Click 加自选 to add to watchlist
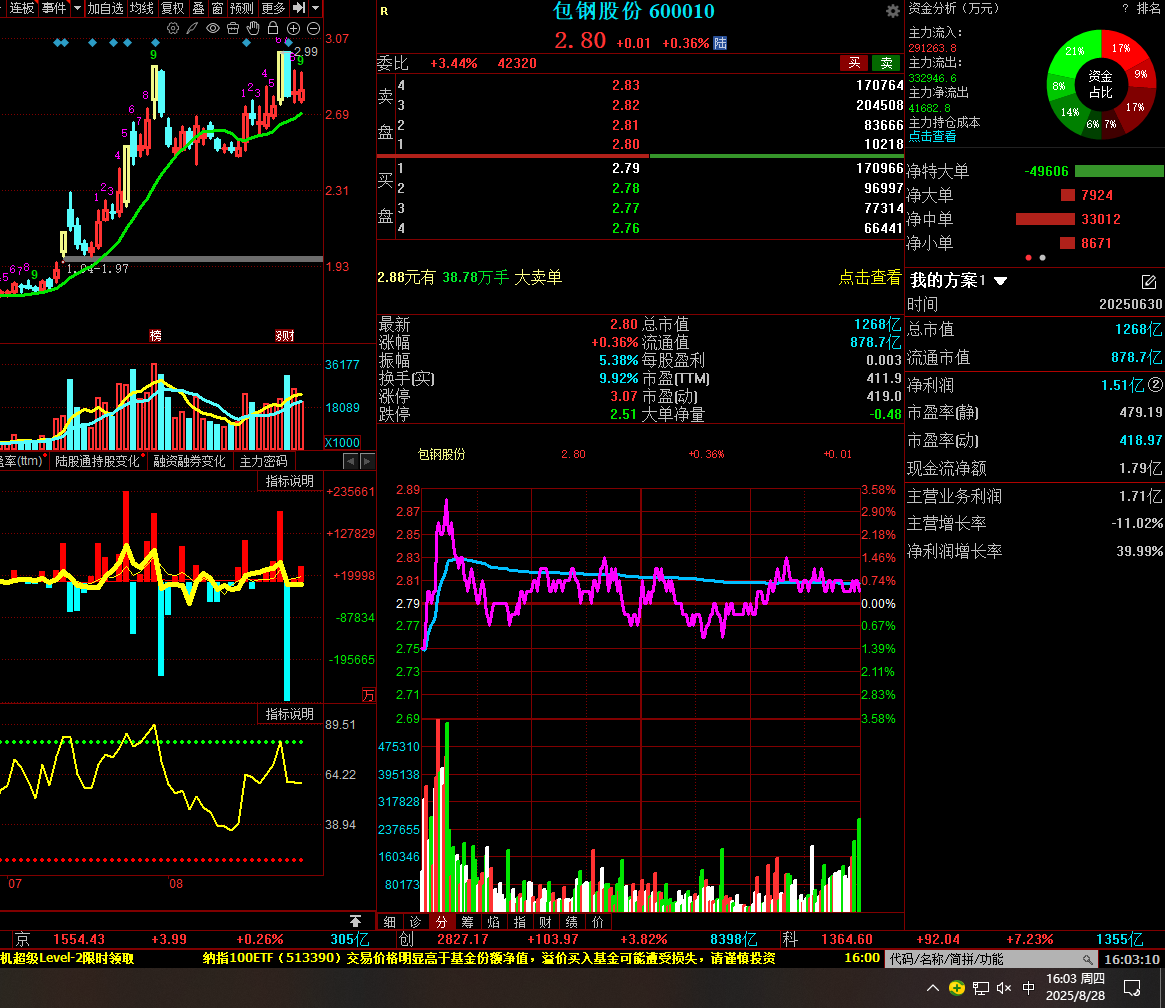 pyautogui.click(x=105, y=8)
